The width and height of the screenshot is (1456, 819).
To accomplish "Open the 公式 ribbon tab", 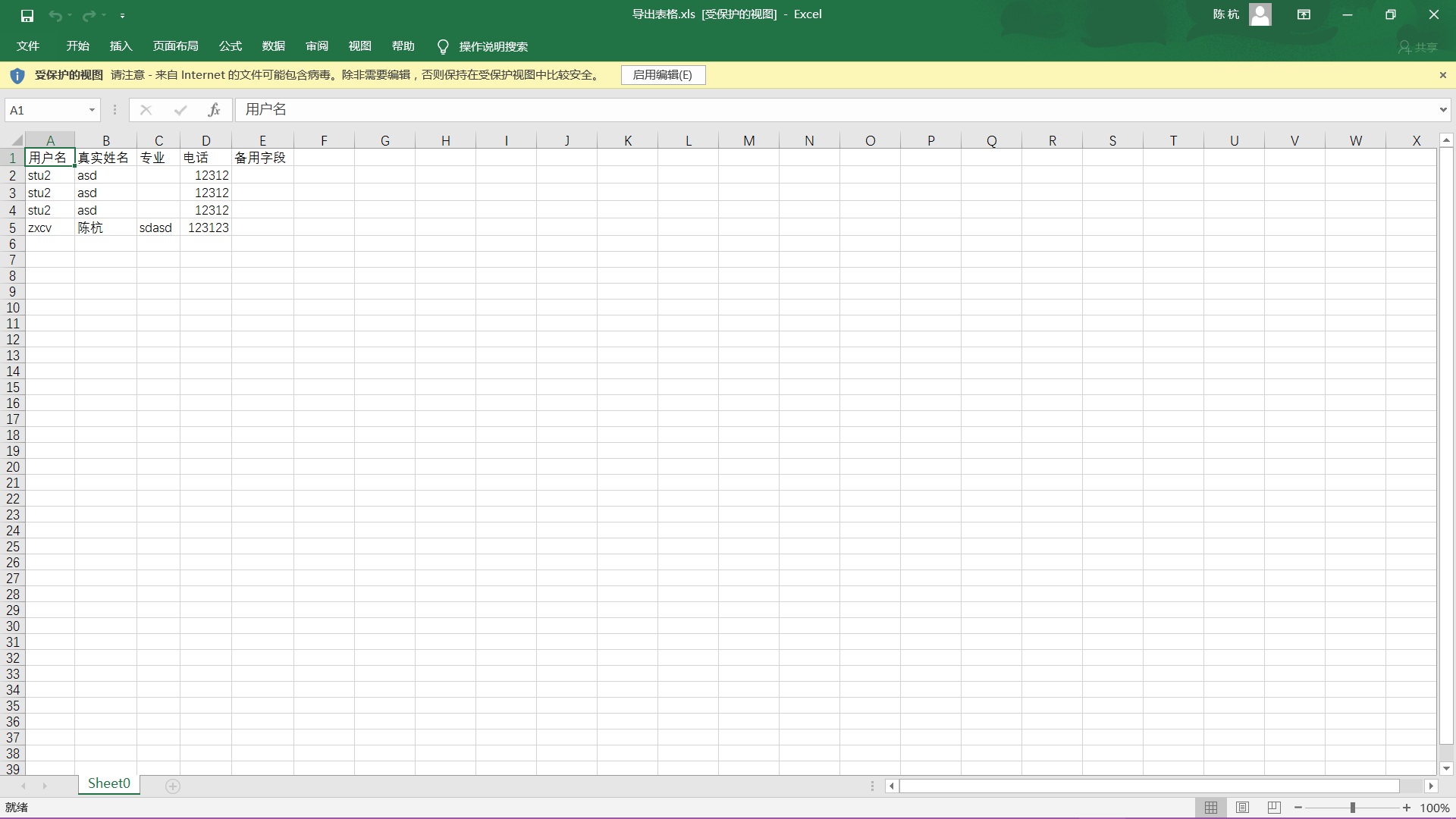I will (x=230, y=46).
